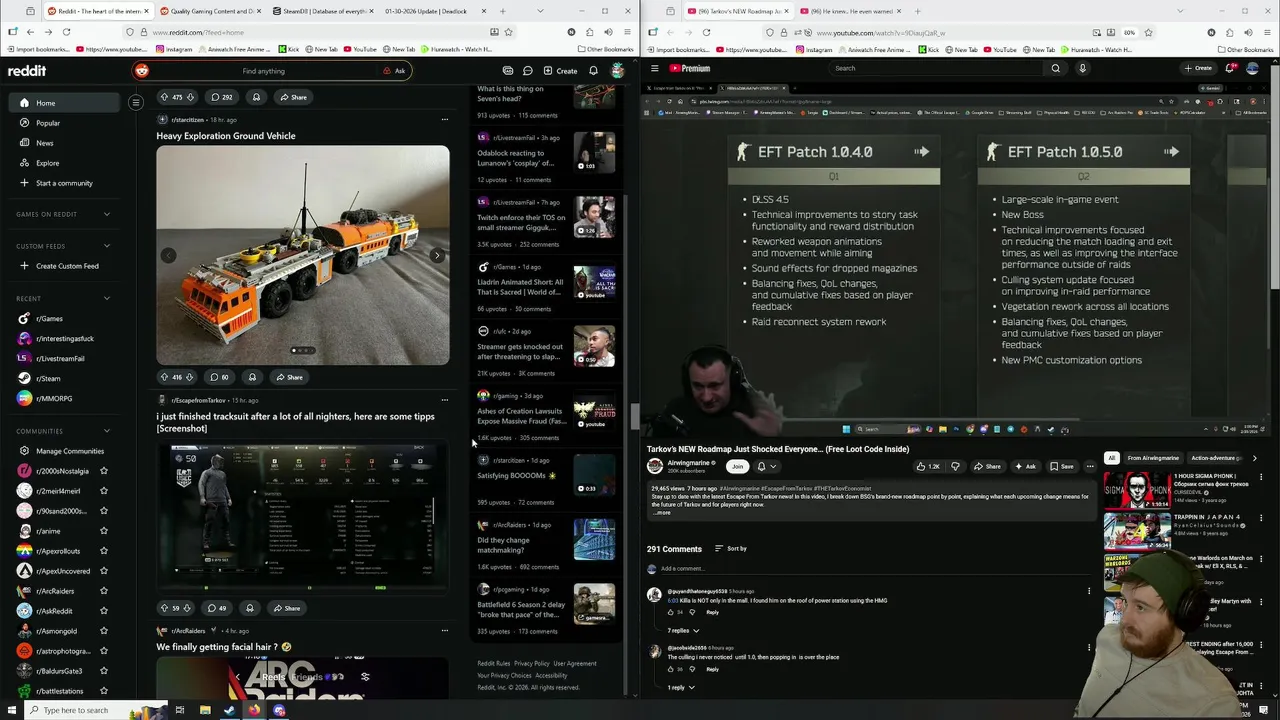Open options menu for 'facial hair' ArcRaiders post
Screen dimensions: 1280x720
[x=445, y=631]
